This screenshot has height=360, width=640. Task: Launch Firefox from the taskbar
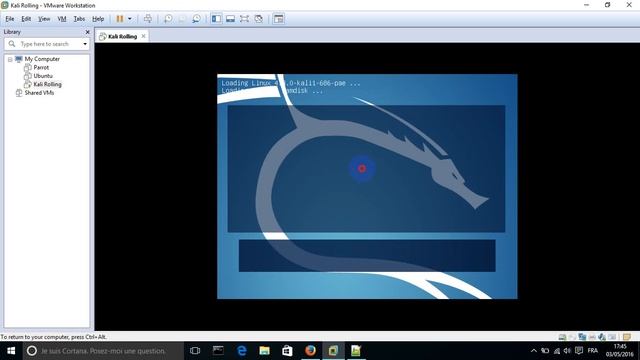310,351
